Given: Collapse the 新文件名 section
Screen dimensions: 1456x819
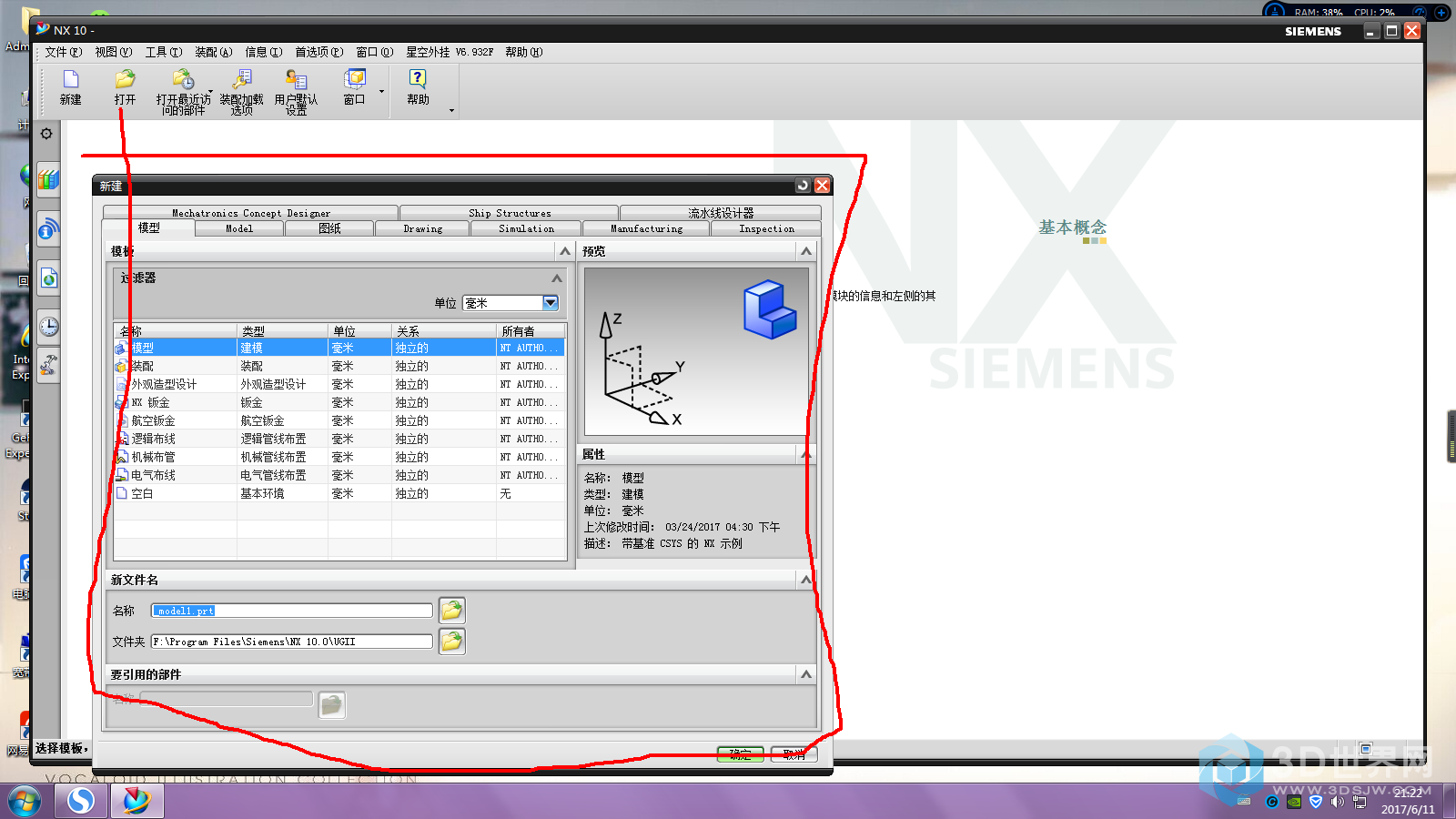Looking at the screenshot, I should tap(805, 580).
